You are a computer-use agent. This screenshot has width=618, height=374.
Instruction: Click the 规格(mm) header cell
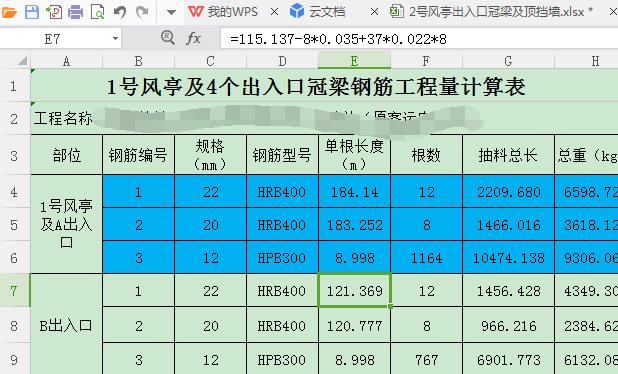tap(210, 155)
